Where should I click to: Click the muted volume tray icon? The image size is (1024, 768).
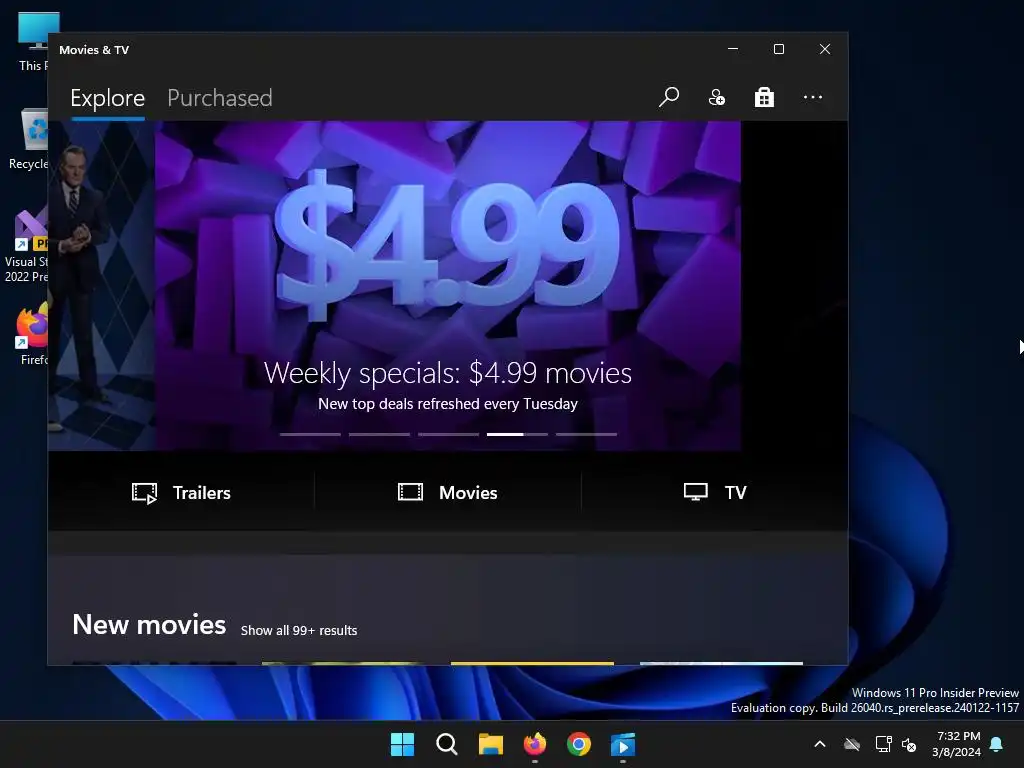click(908, 744)
